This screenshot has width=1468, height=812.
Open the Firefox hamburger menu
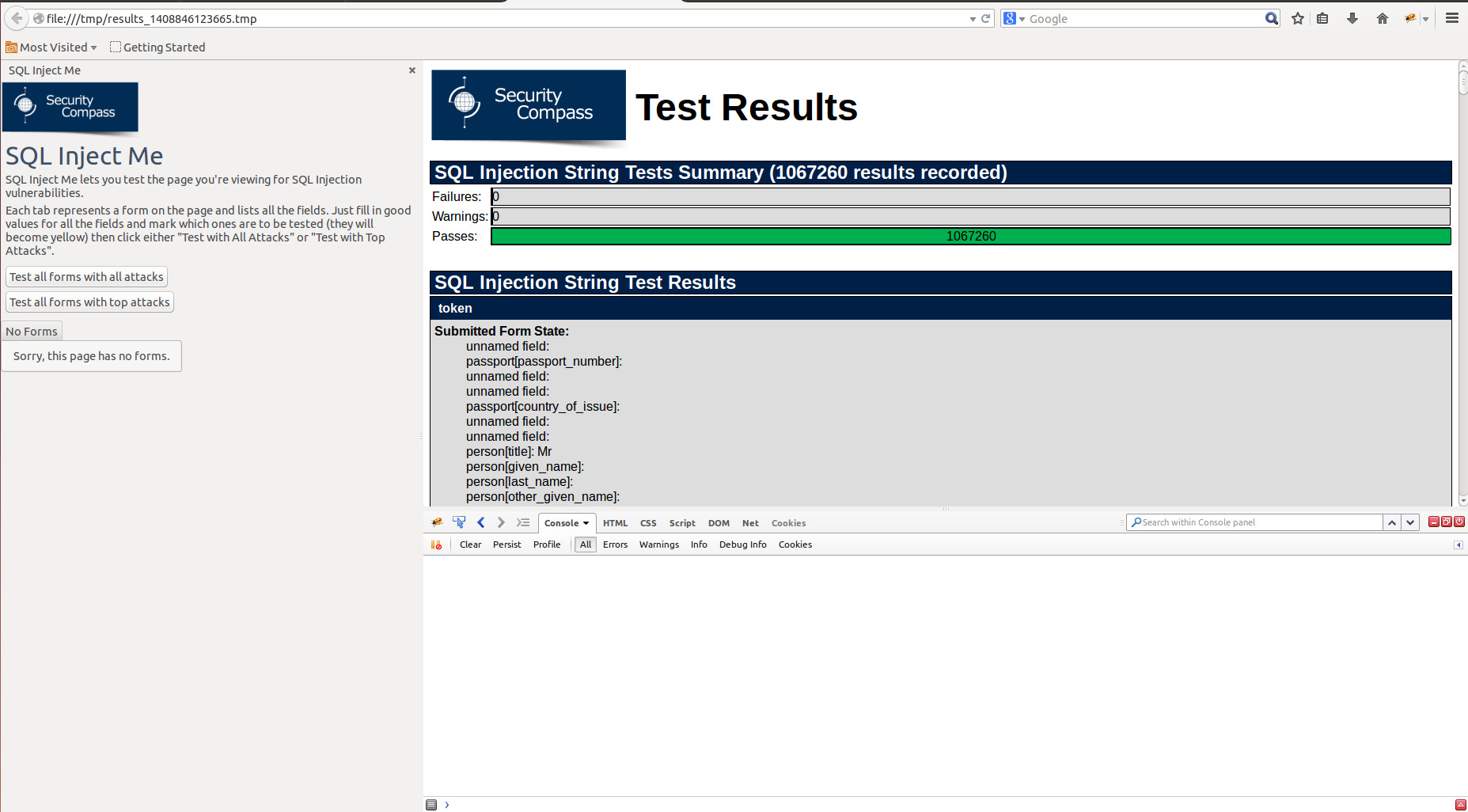(1451, 18)
